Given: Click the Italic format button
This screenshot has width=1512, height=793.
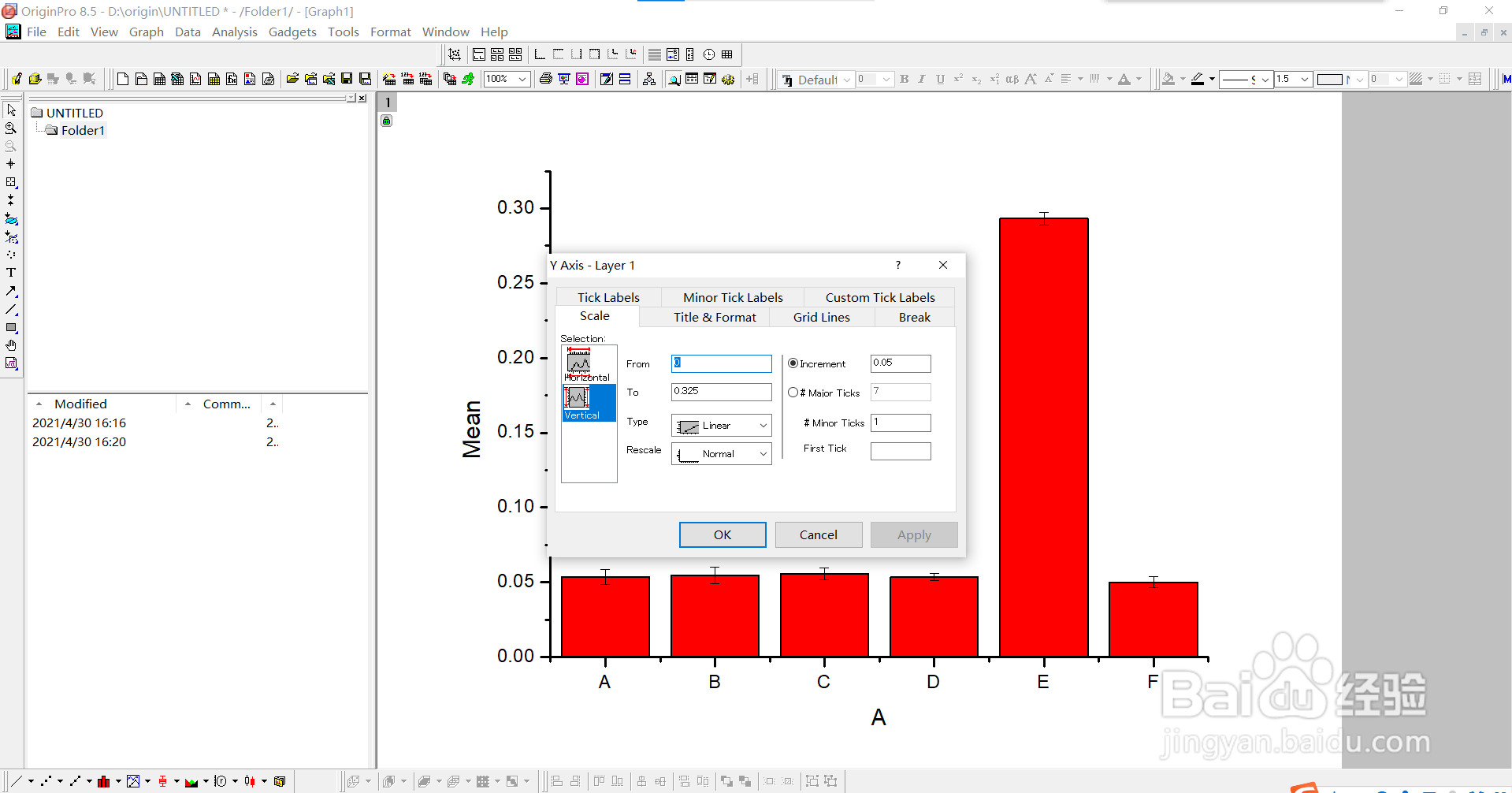Looking at the screenshot, I should [922, 79].
